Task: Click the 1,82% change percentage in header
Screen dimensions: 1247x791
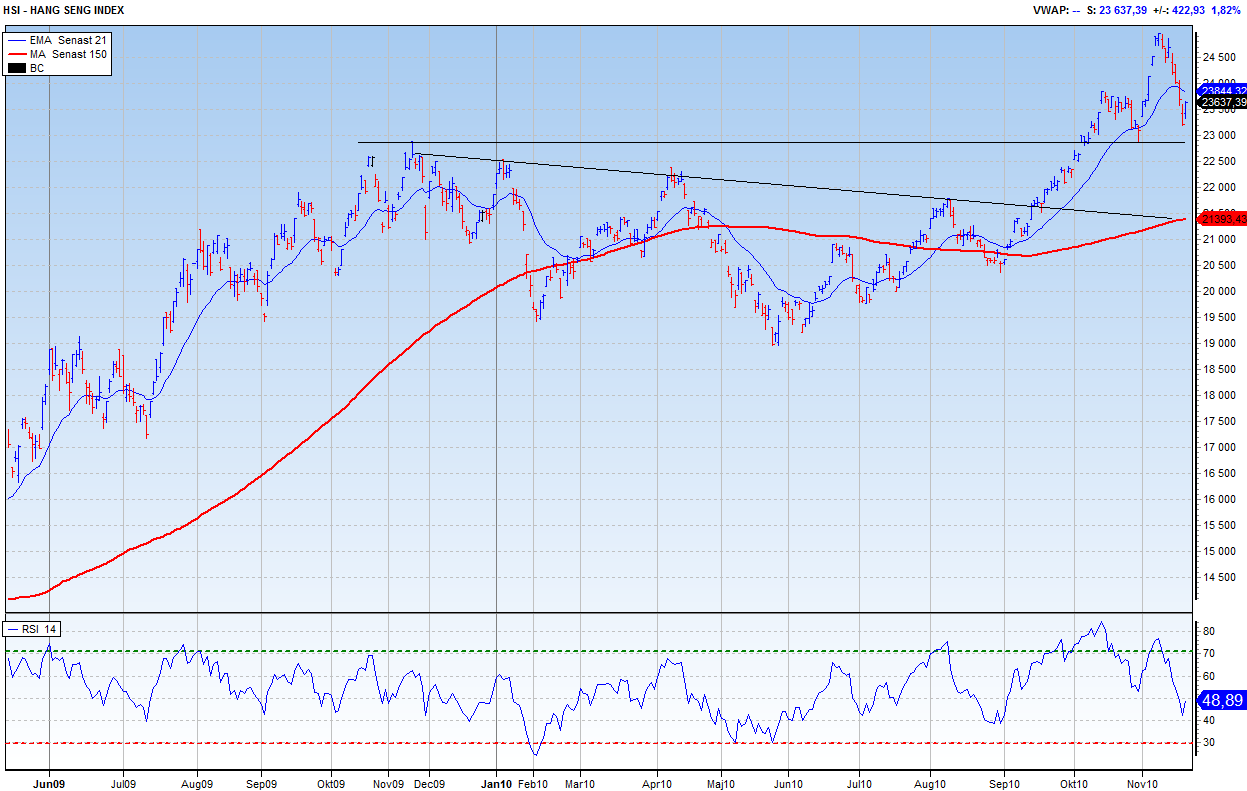Action: 1226,10
